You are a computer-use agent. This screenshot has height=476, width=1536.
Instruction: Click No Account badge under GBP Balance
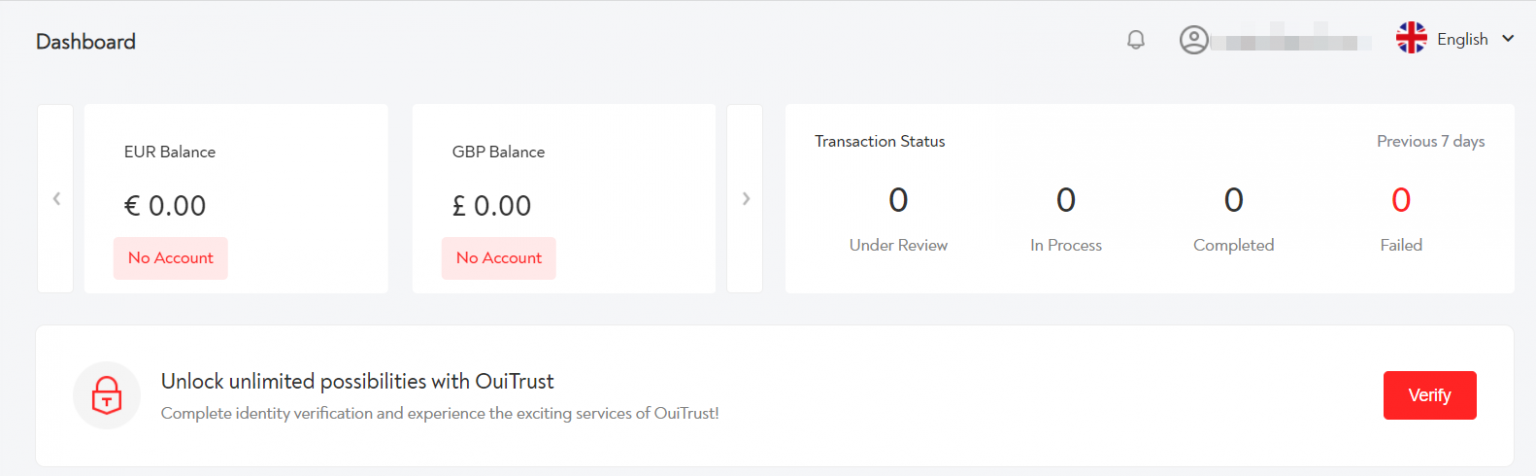[499, 258]
